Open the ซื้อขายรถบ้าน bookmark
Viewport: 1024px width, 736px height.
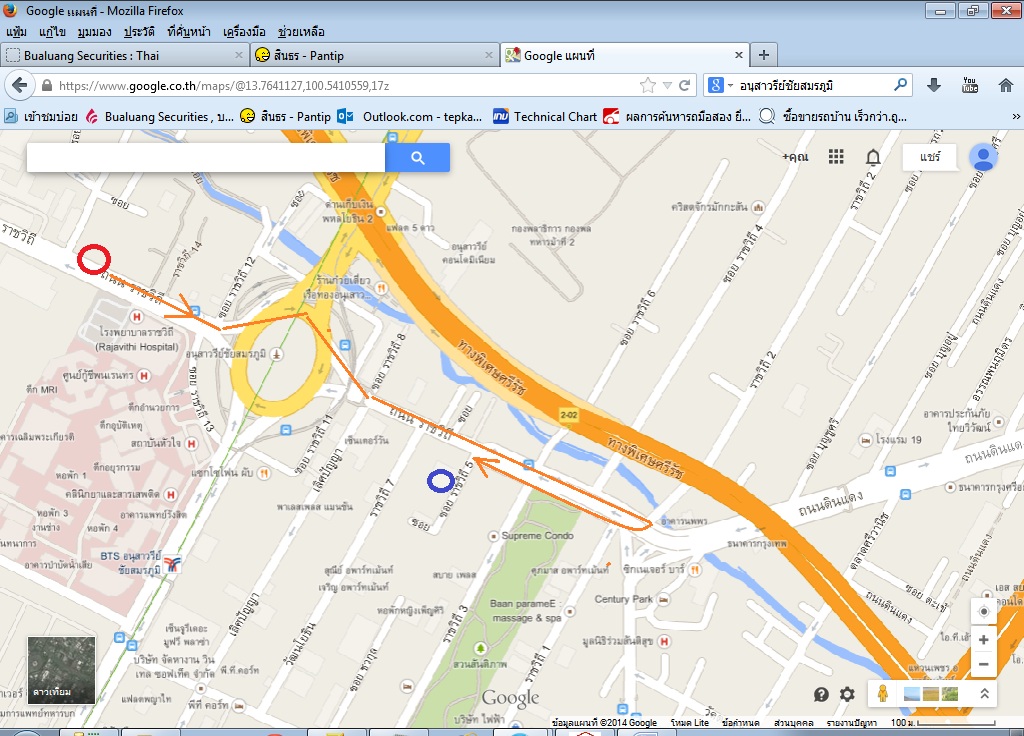833,117
